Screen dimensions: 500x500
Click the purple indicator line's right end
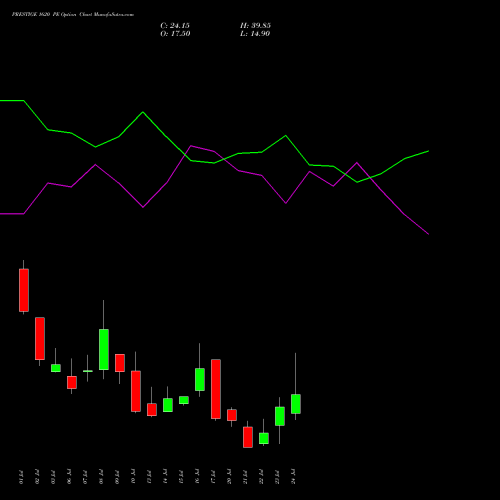(428, 234)
